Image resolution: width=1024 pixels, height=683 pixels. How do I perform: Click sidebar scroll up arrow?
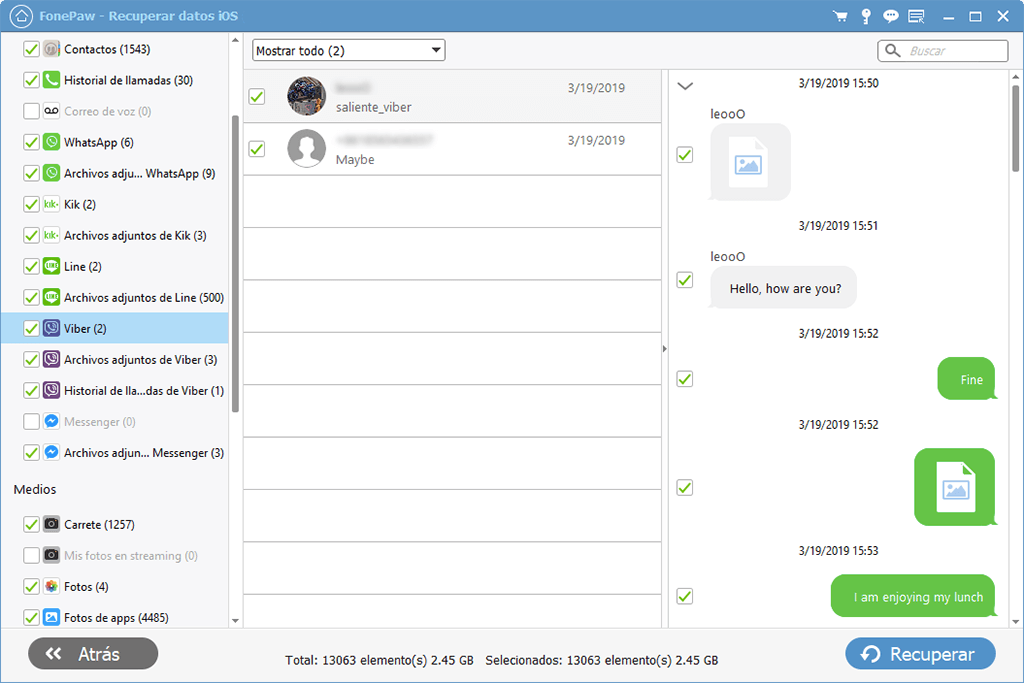coord(235,40)
